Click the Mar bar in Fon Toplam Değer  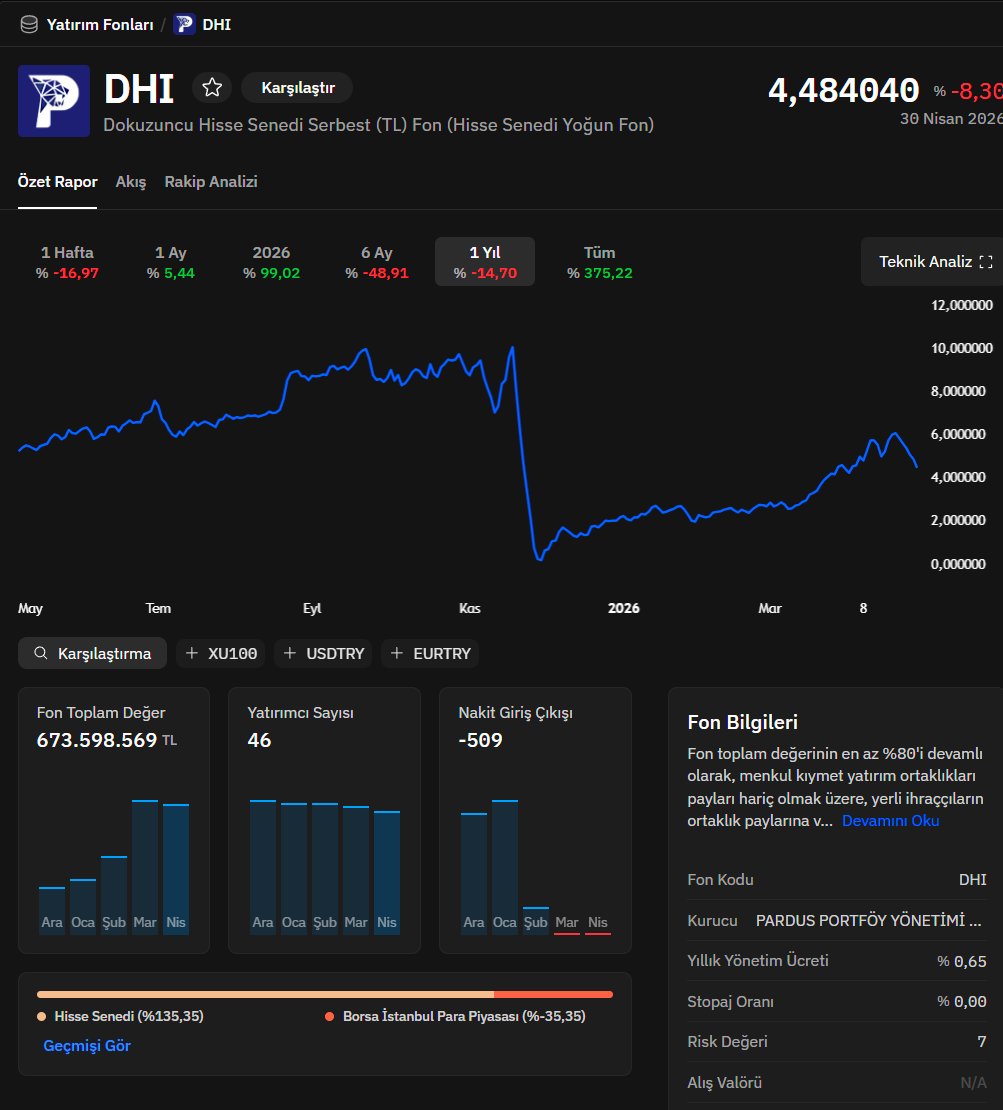(x=145, y=867)
